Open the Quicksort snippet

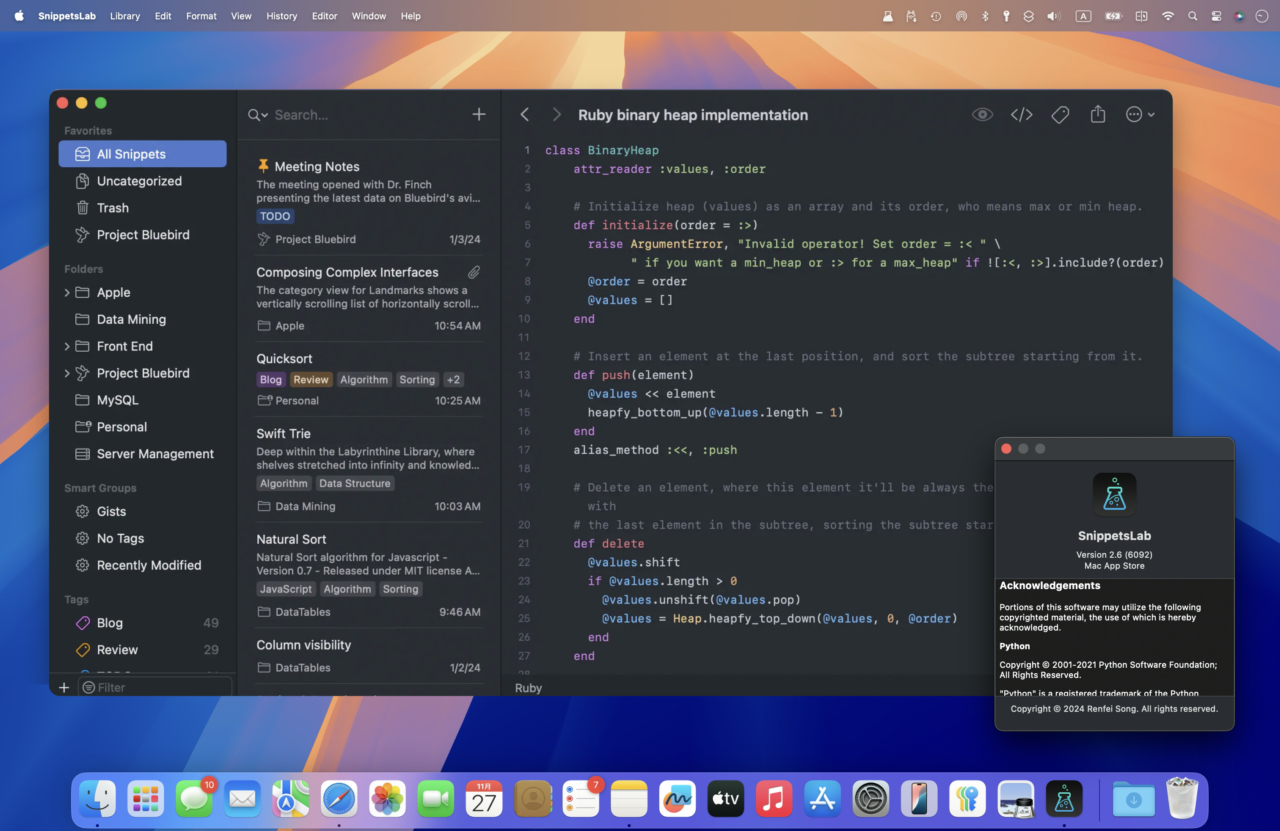[368, 379]
